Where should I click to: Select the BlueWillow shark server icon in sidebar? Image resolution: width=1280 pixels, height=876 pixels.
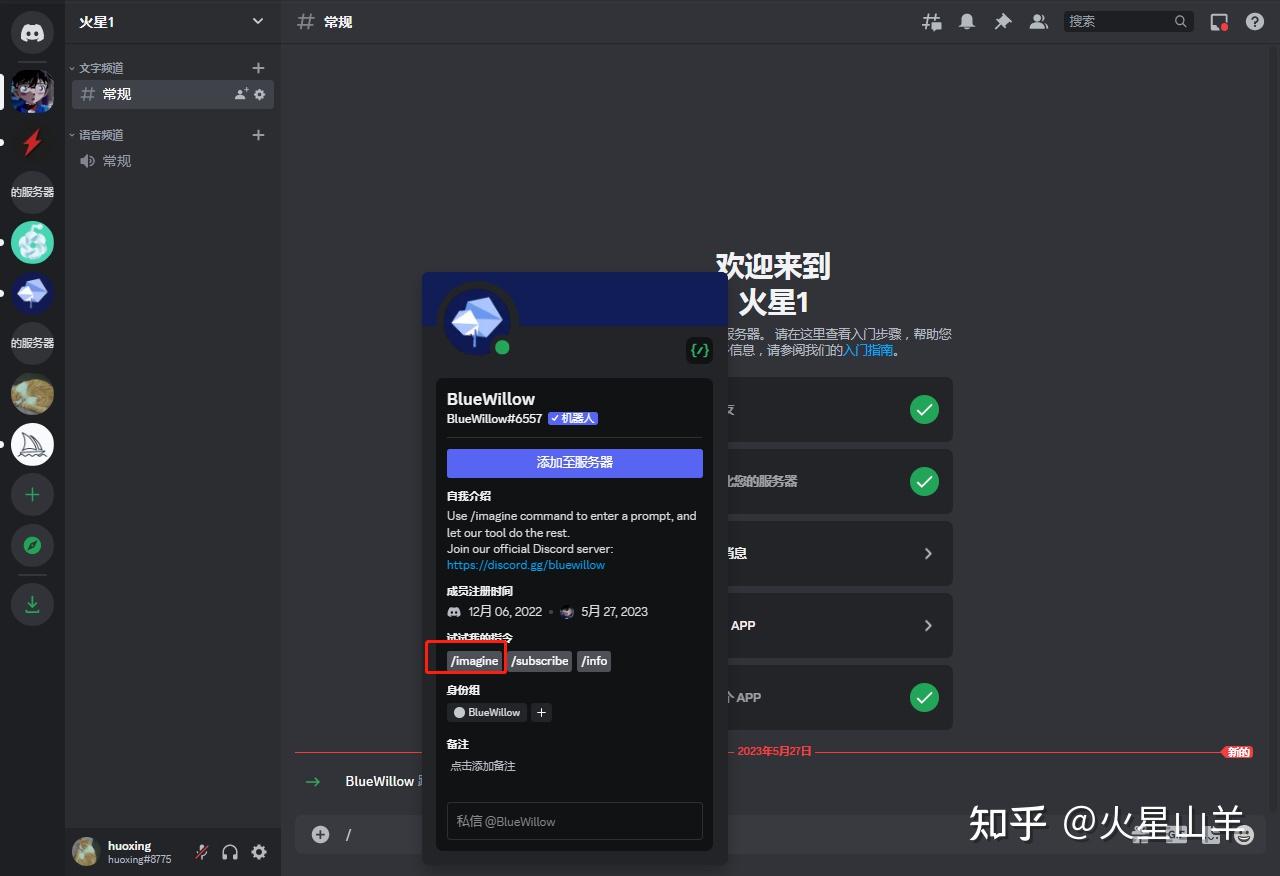tap(32, 444)
